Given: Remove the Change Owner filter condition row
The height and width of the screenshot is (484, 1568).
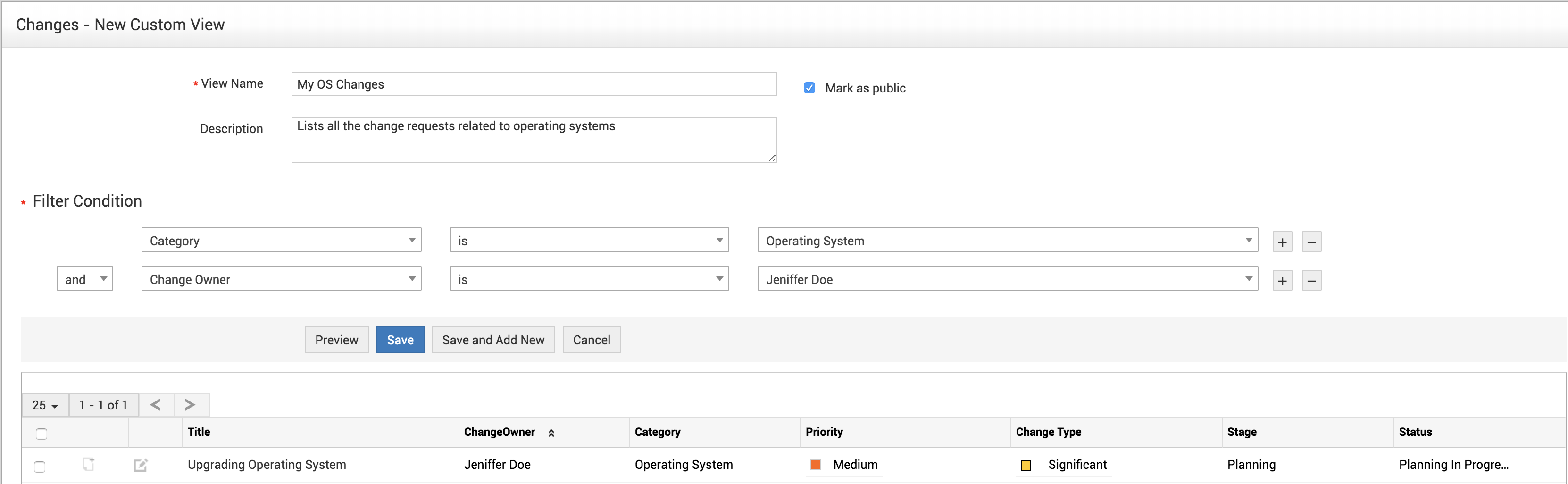Looking at the screenshot, I should point(1311,280).
